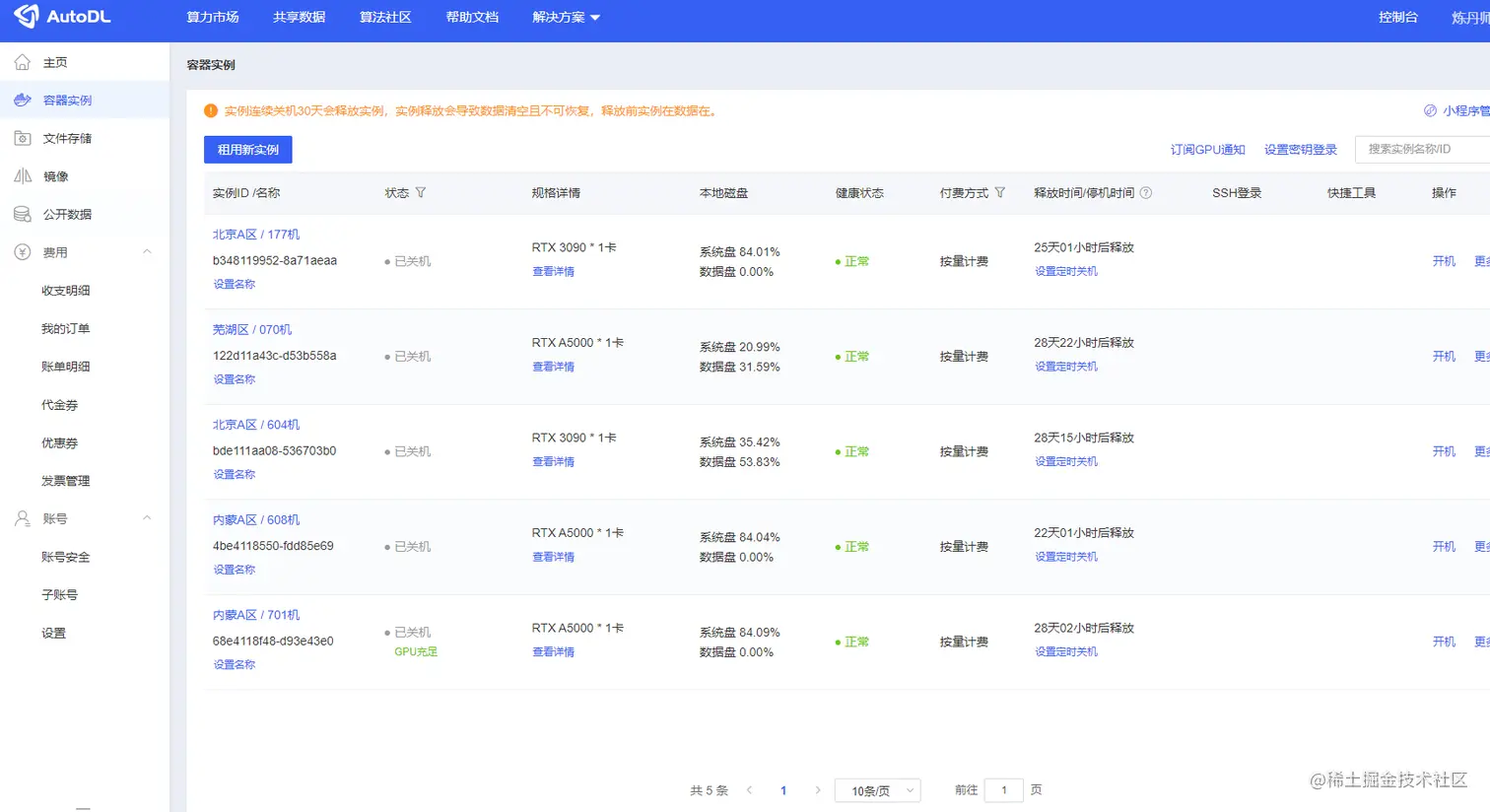Click 设置名称 for instance b348119952-8a71aeaa

tap(235, 284)
